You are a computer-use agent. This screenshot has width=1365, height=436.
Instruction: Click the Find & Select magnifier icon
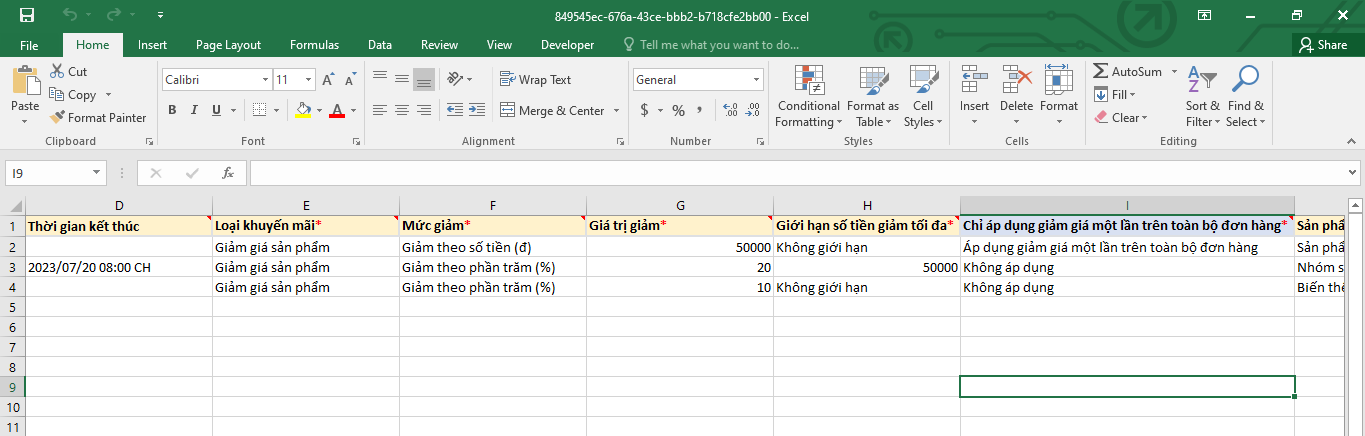coord(1245,80)
